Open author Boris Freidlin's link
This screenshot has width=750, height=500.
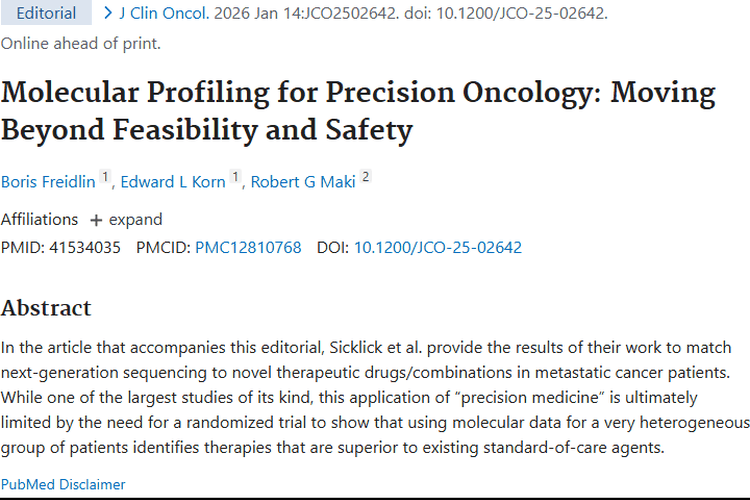click(x=48, y=182)
